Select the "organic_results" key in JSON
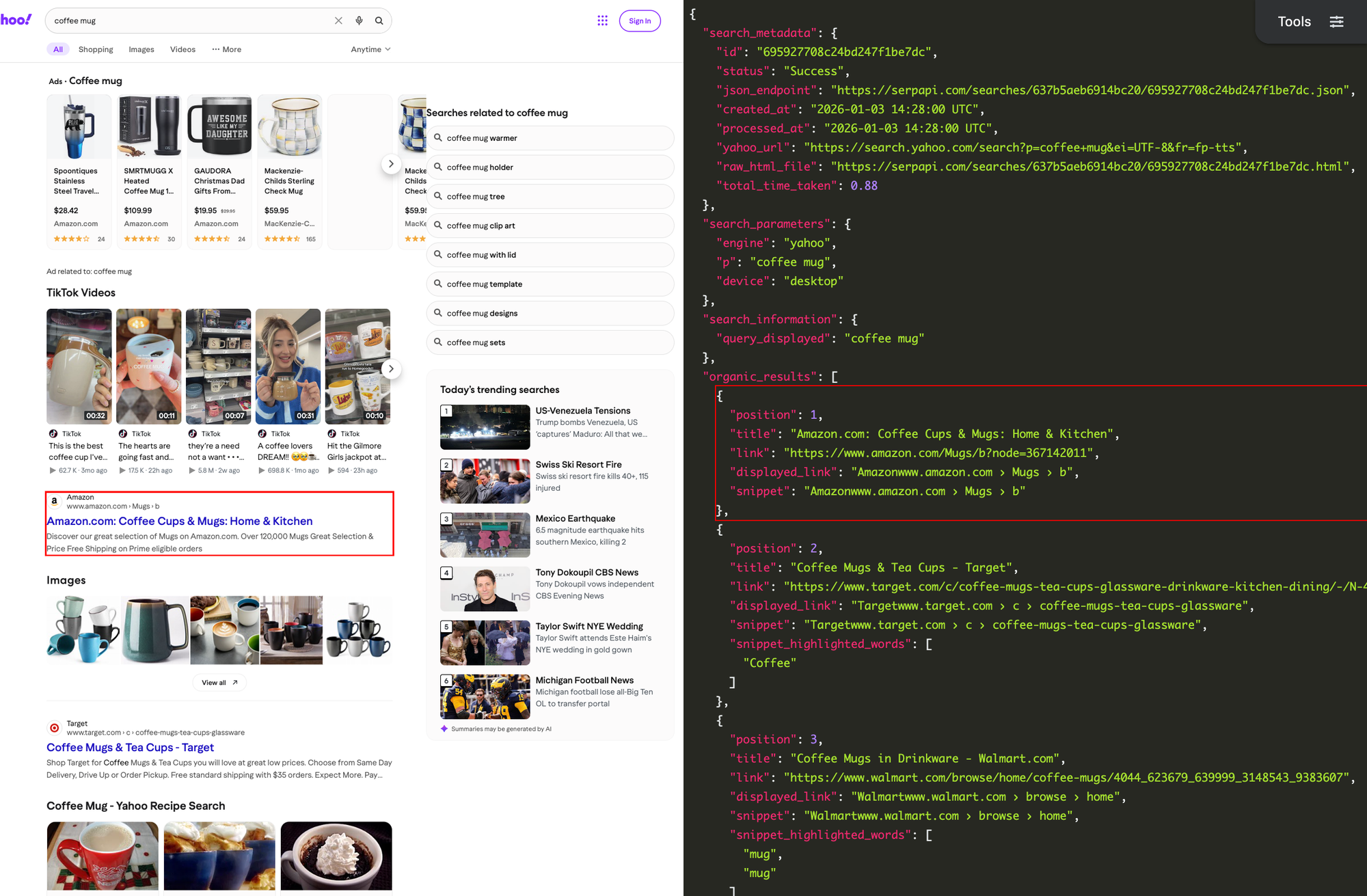Image resolution: width=1367 pixels, height=896 pixels. pyautogui.click(x=759, y=377)
